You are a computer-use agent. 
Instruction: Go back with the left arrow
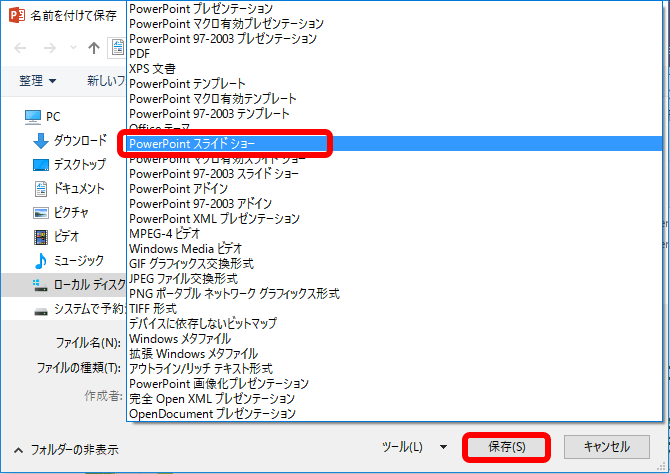[x=20, y=48]
